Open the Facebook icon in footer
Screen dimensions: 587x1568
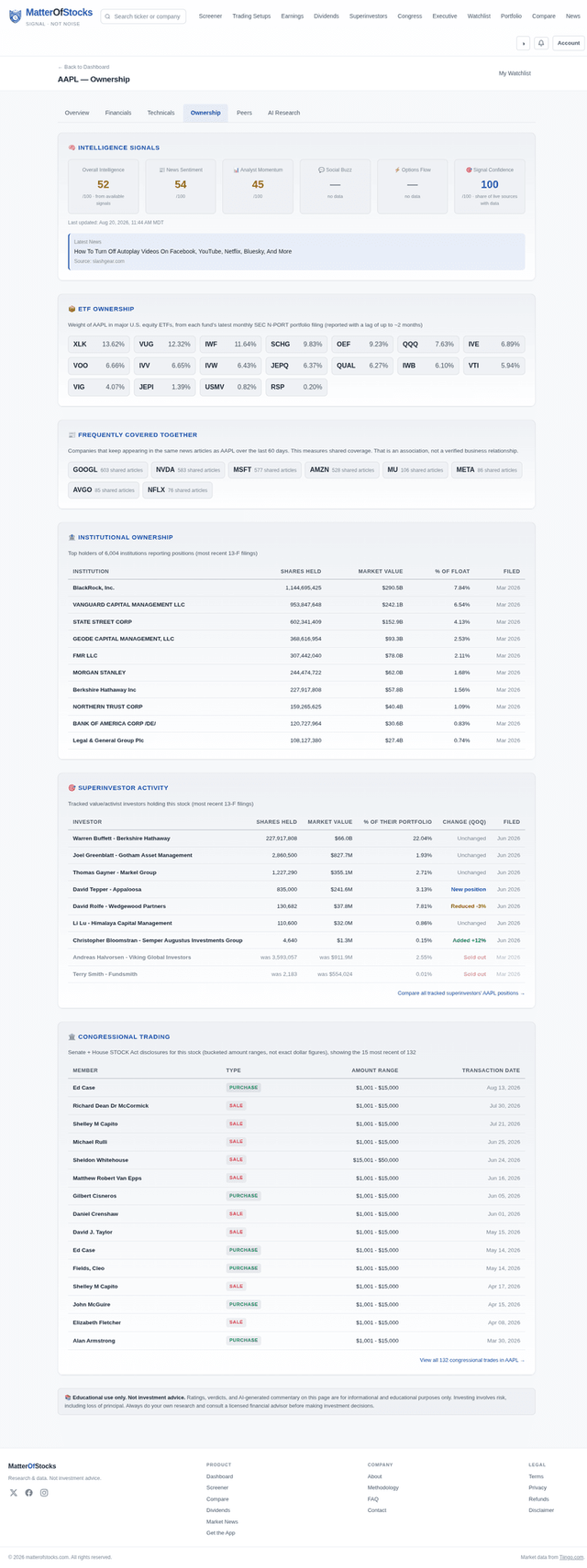28,1493
